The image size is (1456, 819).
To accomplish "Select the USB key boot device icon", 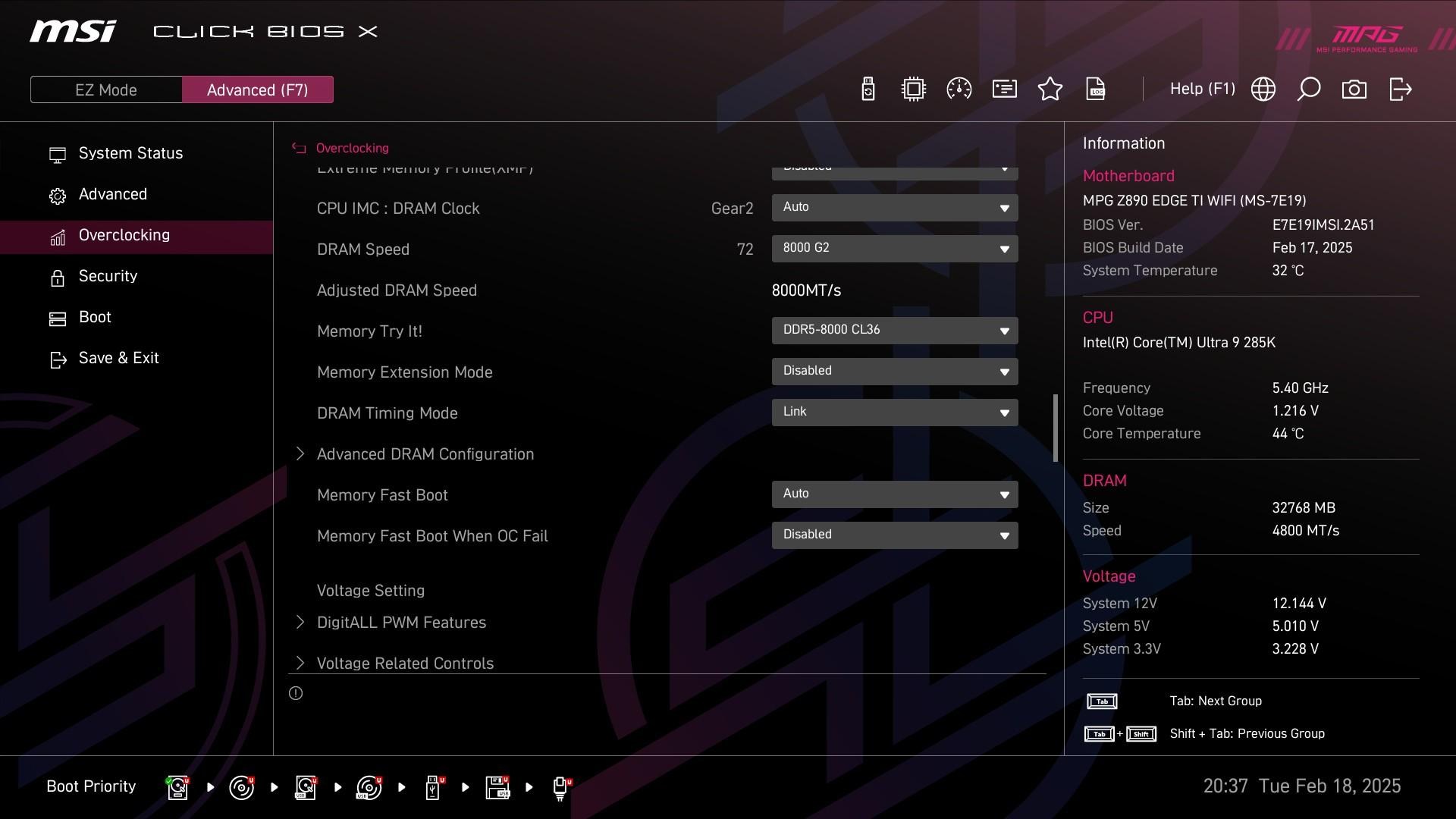I will tap(434, 787).
